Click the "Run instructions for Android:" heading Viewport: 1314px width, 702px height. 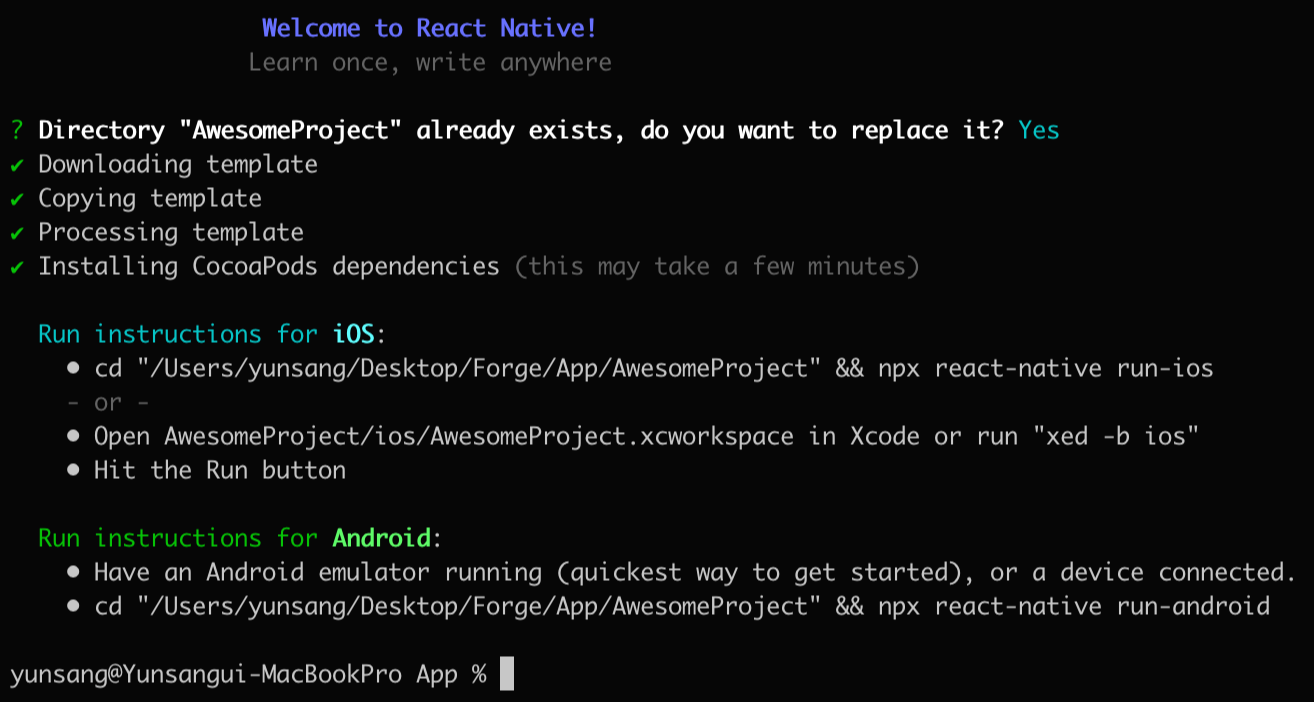240,538
